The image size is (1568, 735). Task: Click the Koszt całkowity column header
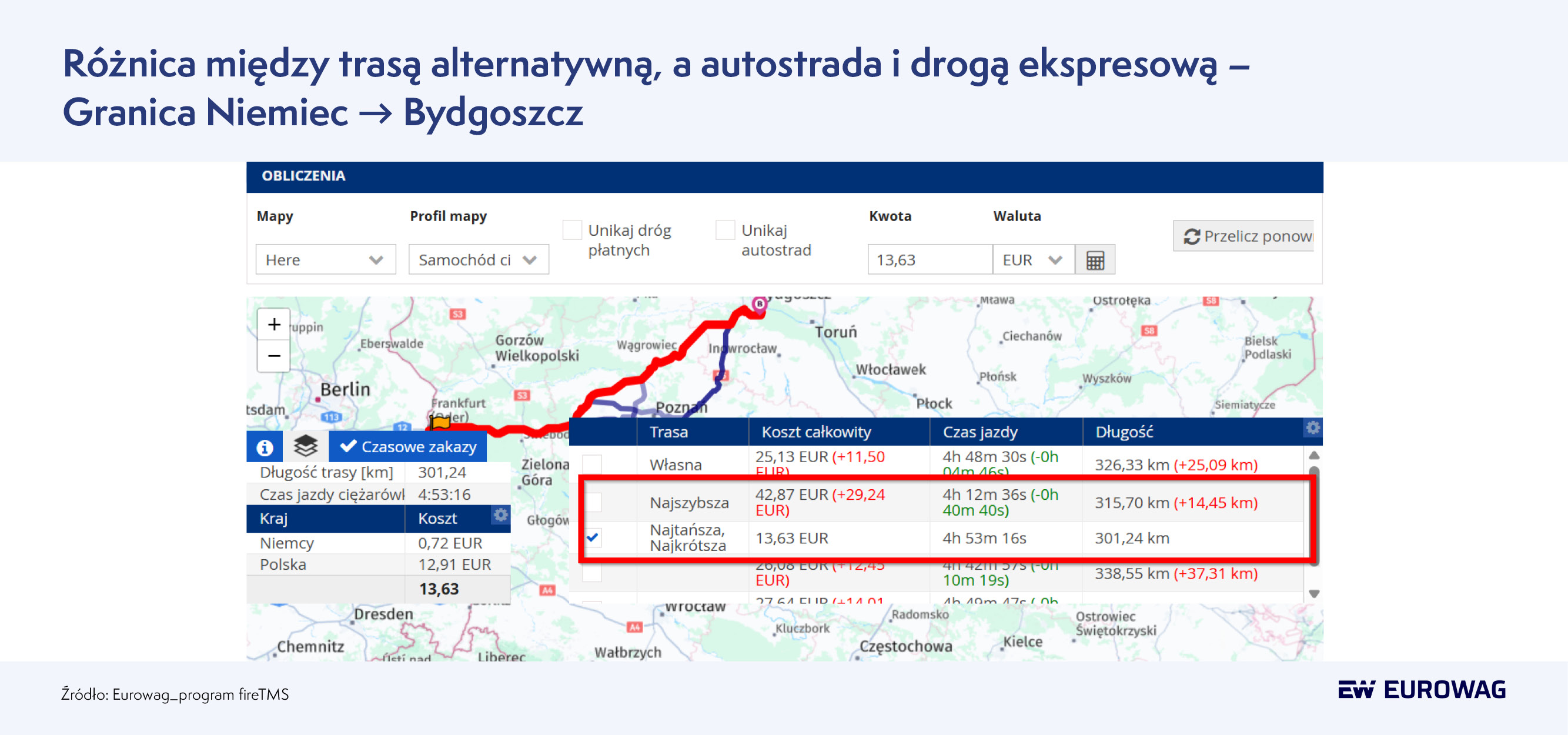click(x=815, y=432)
